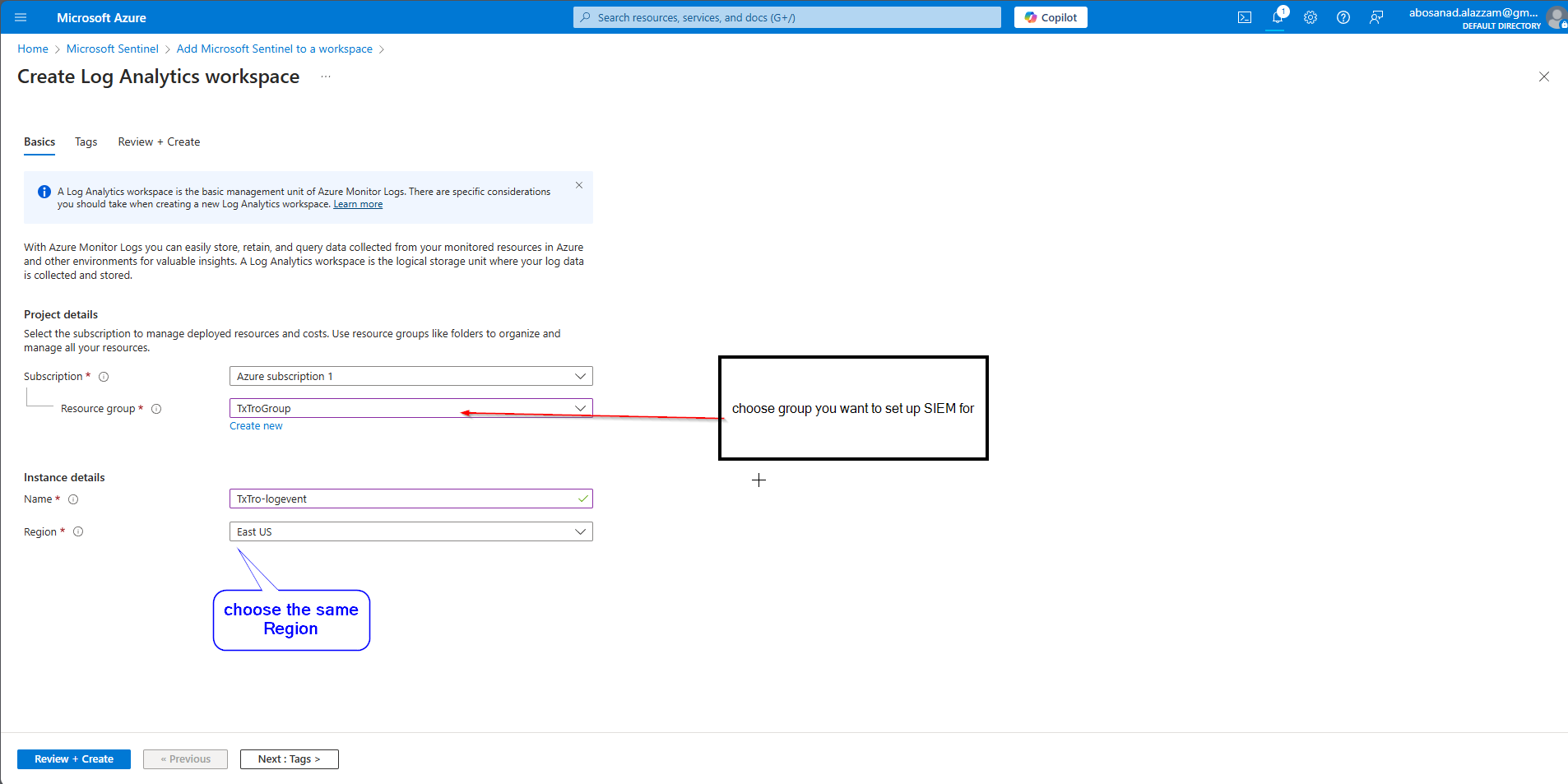Dismiss the Log Analytics info banner
The height and width of the screenshot is (784, 1568).
(x=579, y=185)
